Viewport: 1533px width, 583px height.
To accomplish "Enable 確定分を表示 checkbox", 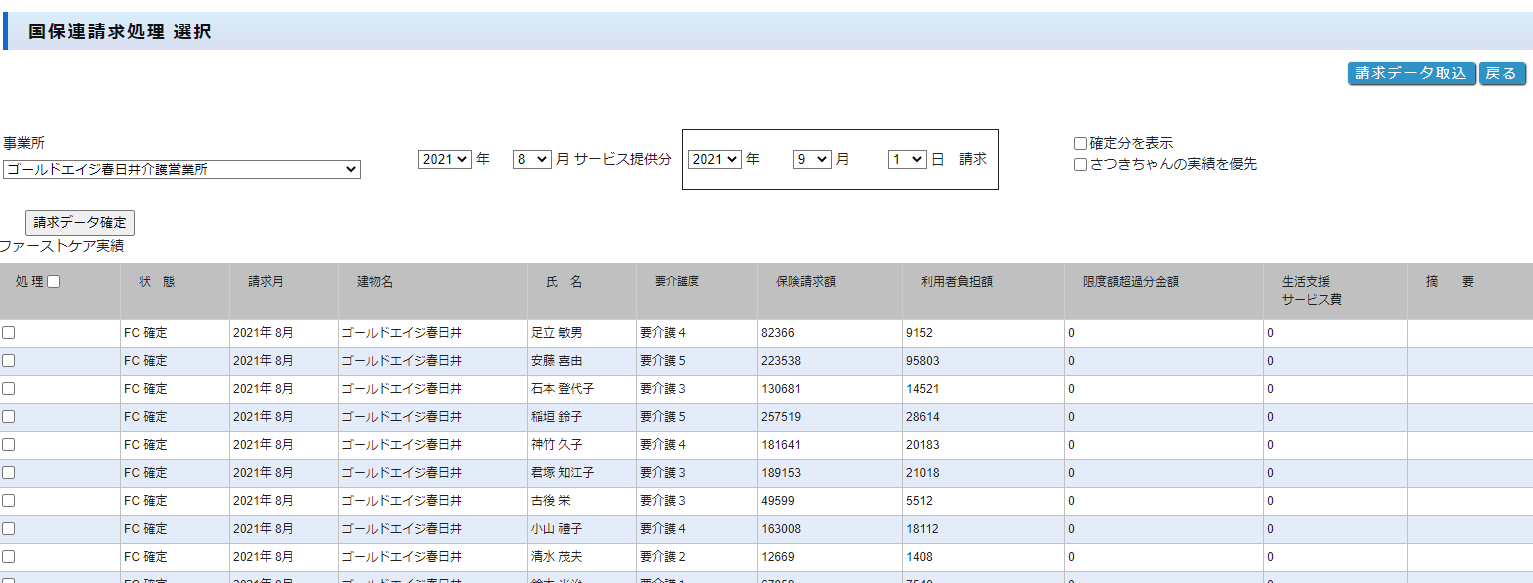I will [x=1080, y=144].
